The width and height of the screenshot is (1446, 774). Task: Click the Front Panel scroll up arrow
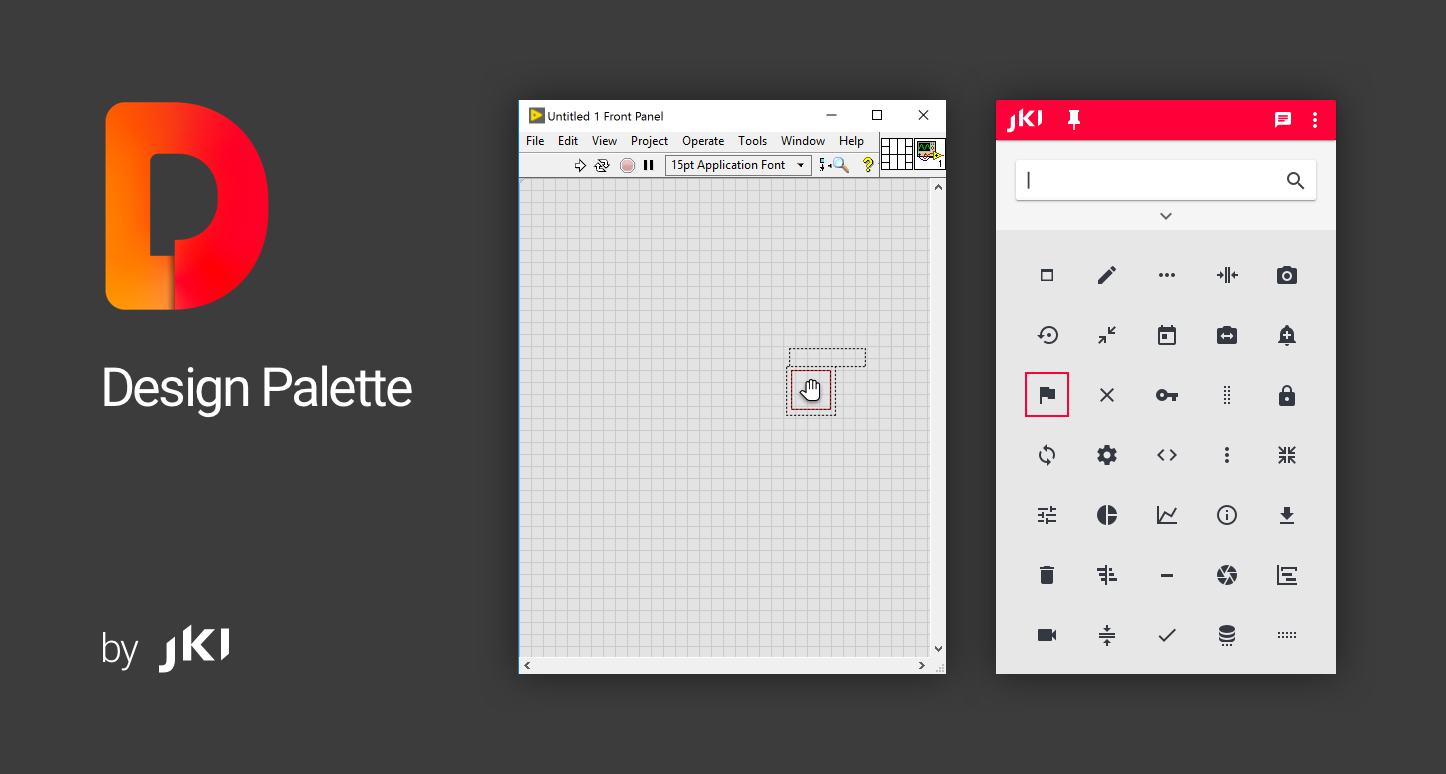pos(938,187)
